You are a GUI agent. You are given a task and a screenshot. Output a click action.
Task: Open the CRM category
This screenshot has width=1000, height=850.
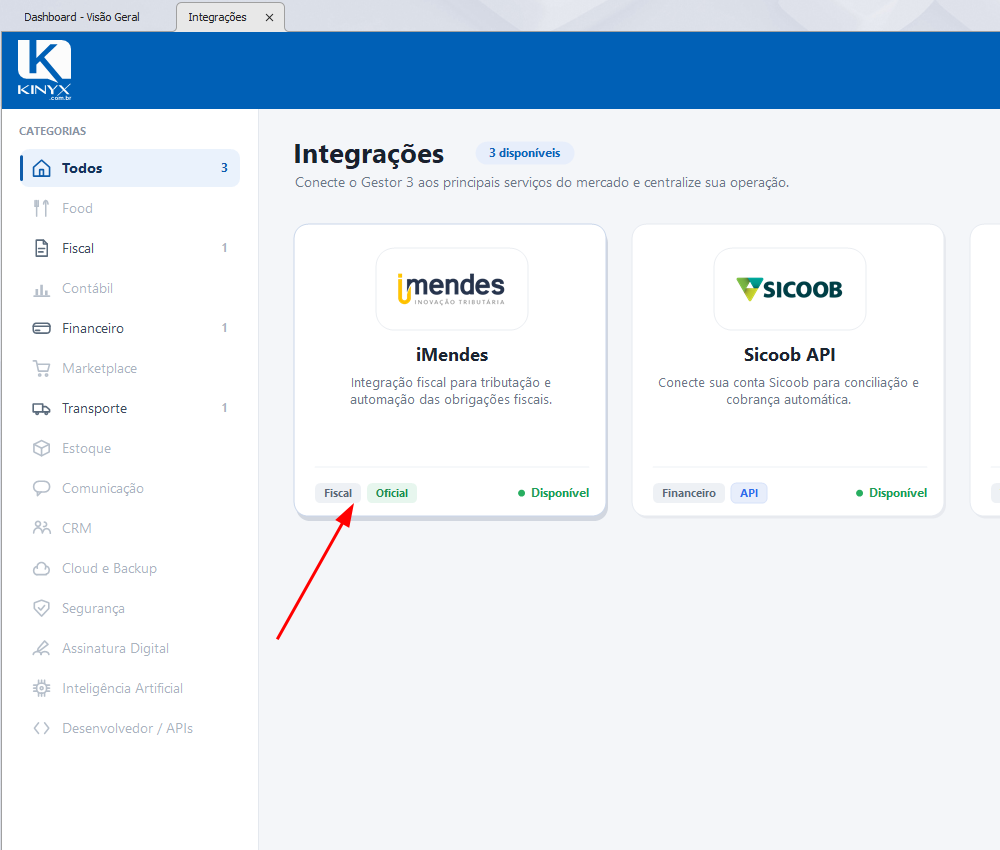130,528
